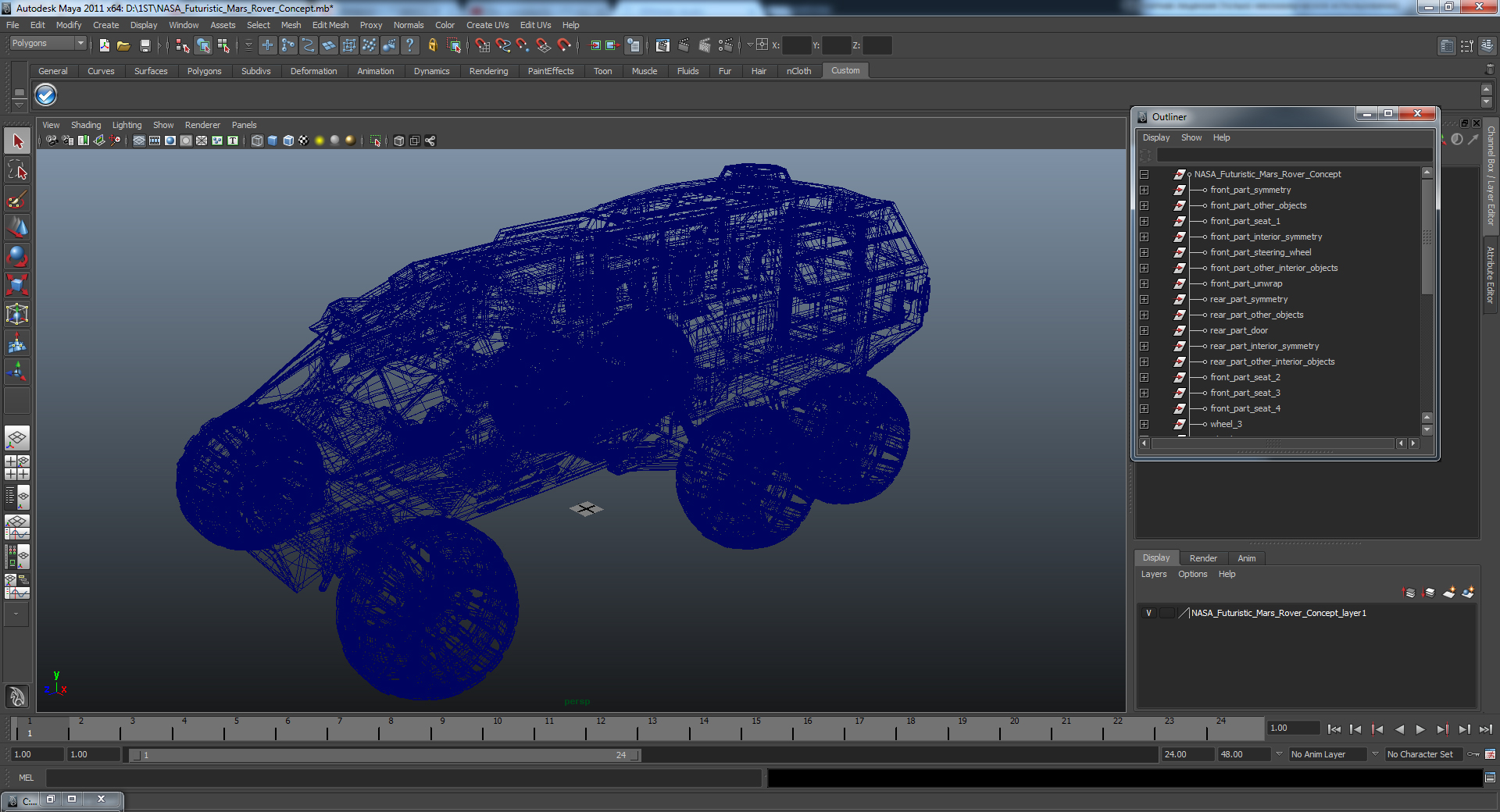Switch to single perspective view layout
Screen dimensions: 1500x812
tap(17, 439)
